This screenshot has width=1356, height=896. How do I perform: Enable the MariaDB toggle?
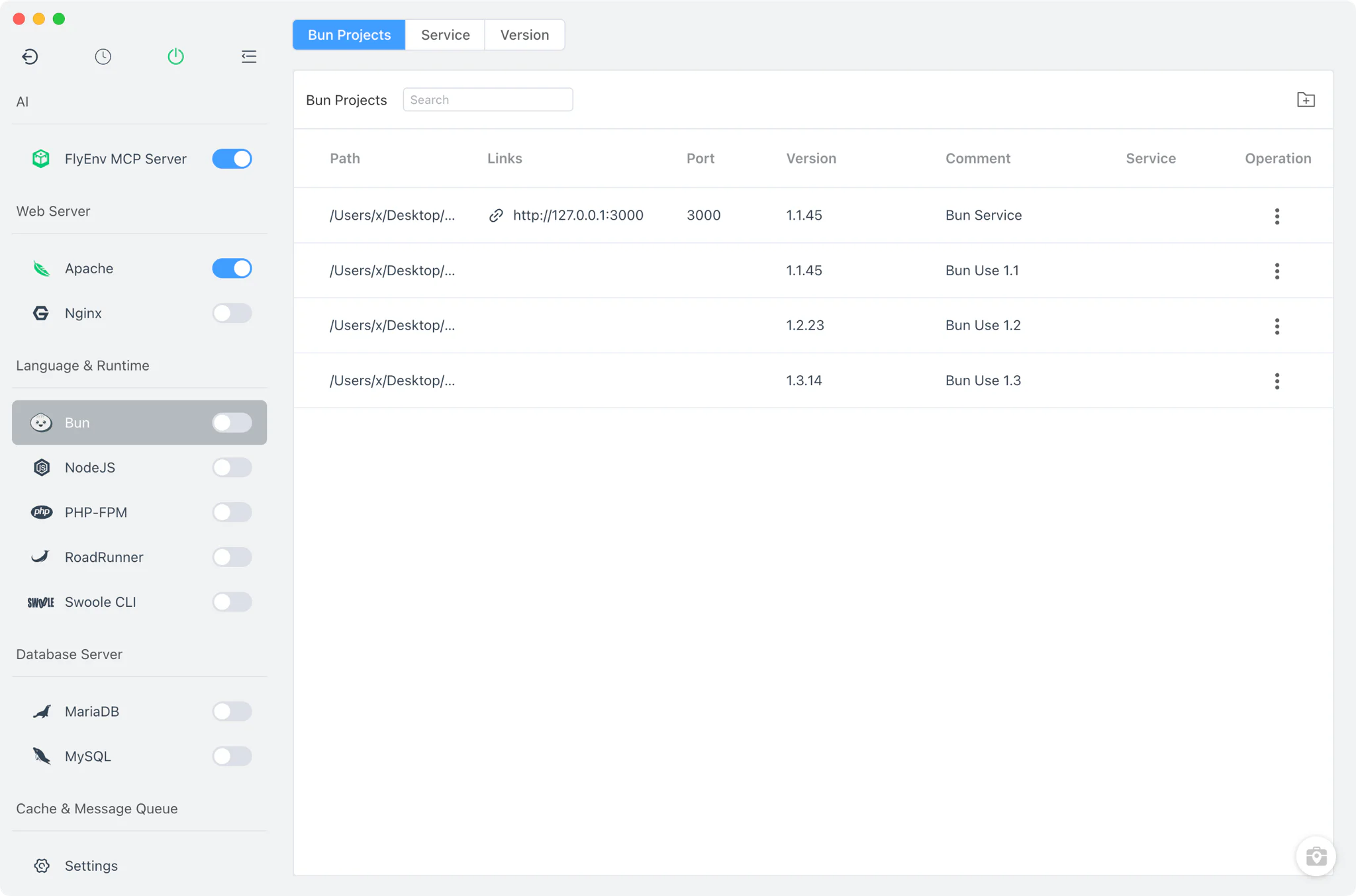[x=232, y=711]
